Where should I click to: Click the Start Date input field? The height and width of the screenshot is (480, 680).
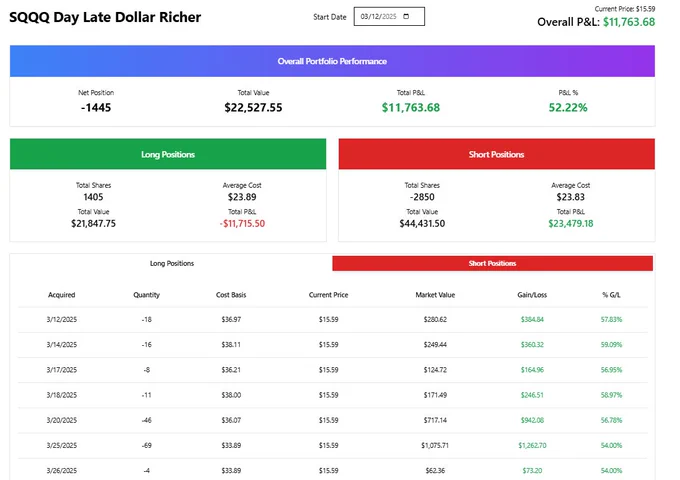(x=389, y=16)
